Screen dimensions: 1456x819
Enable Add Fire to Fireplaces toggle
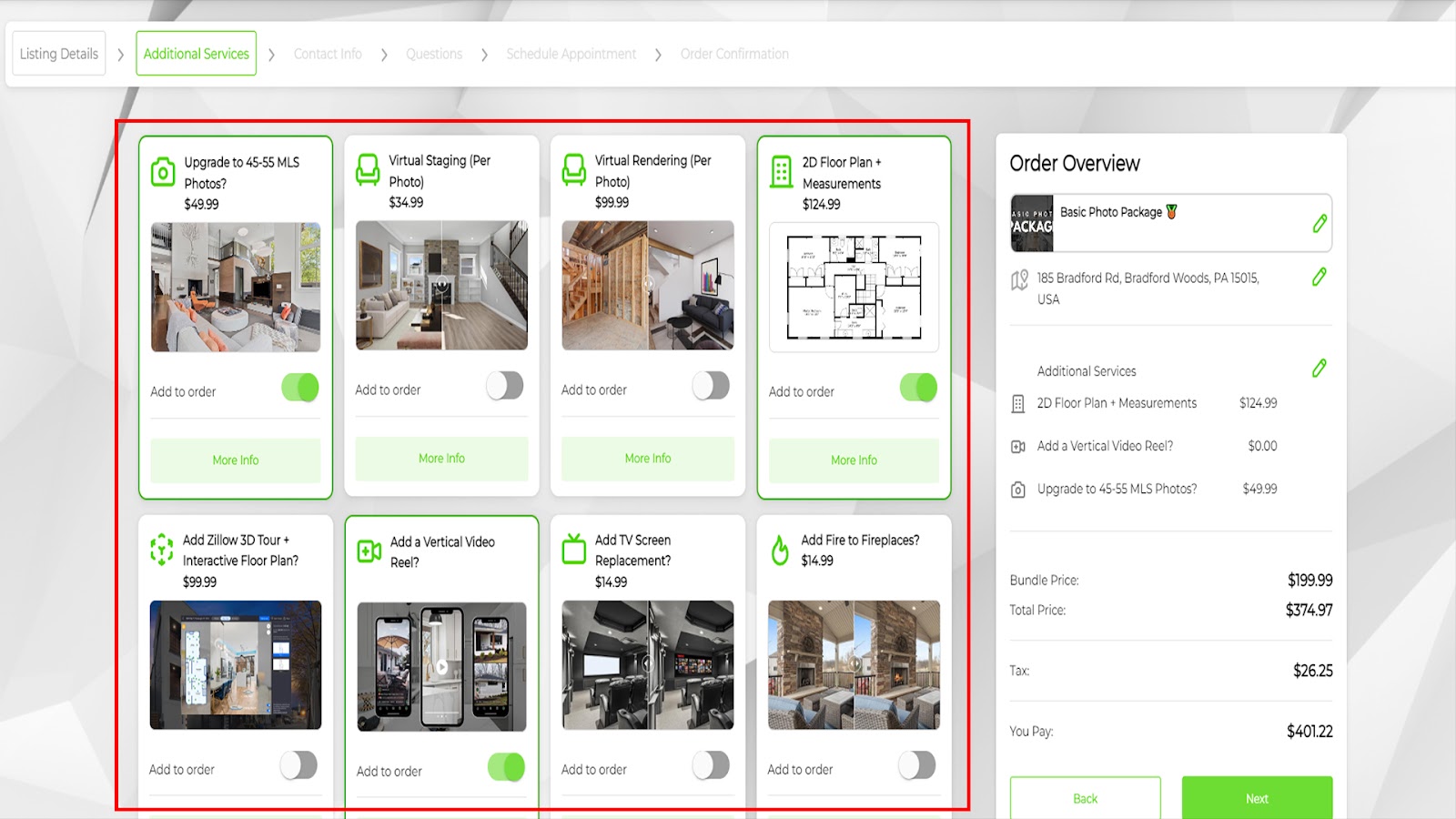pyautogui.click(x=916, y=765)
